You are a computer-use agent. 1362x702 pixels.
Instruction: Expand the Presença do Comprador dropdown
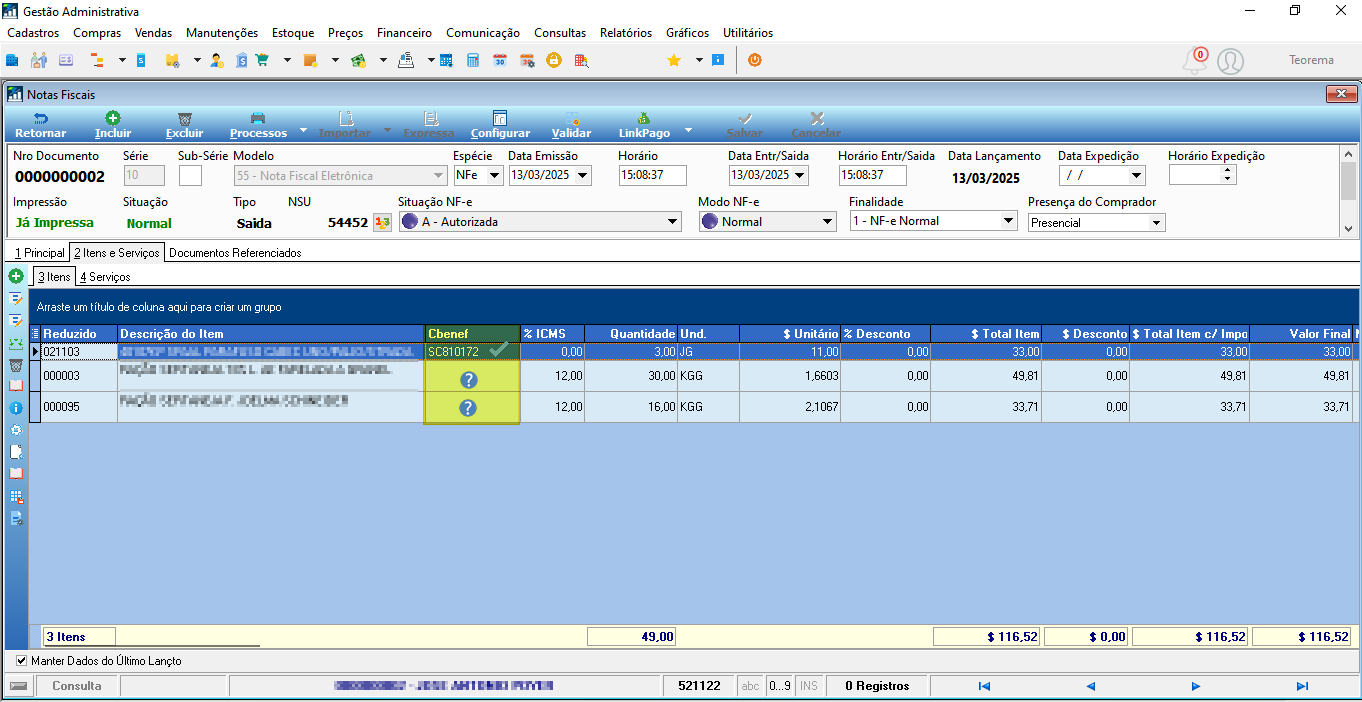tap(1157, 223)
